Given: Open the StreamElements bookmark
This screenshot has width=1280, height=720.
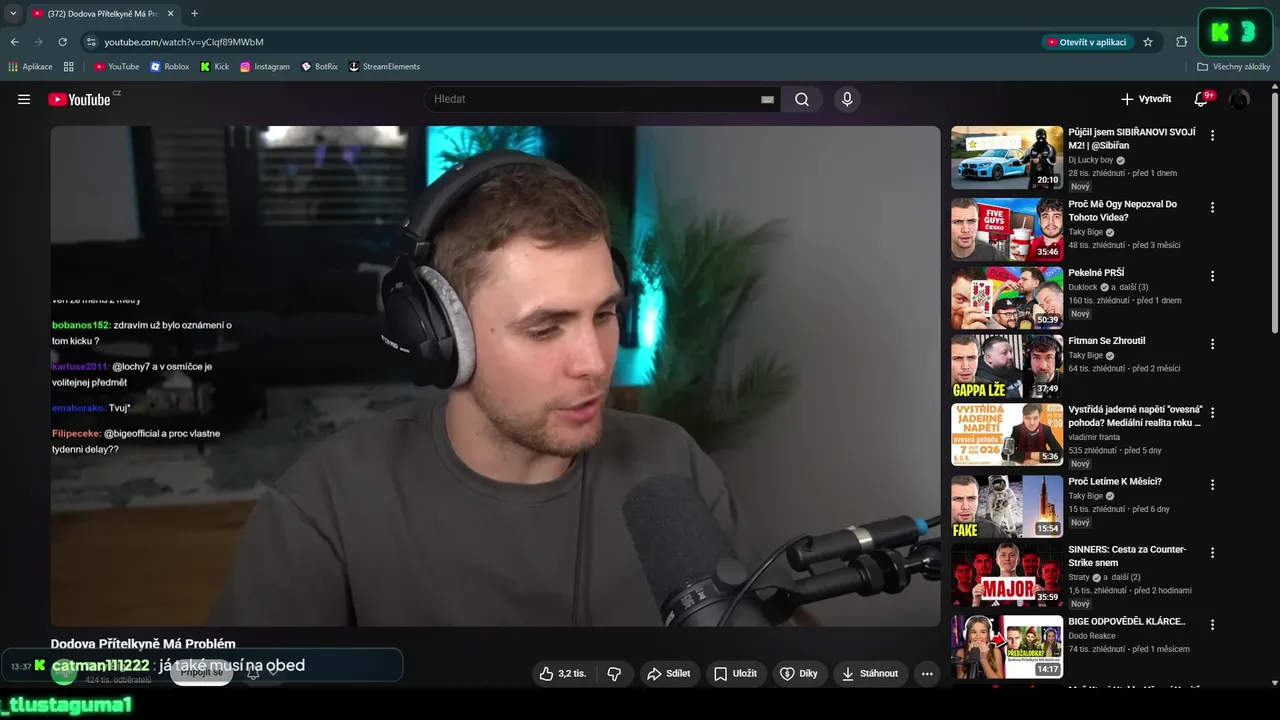Looking at the screenshot, I should (384, 67).
